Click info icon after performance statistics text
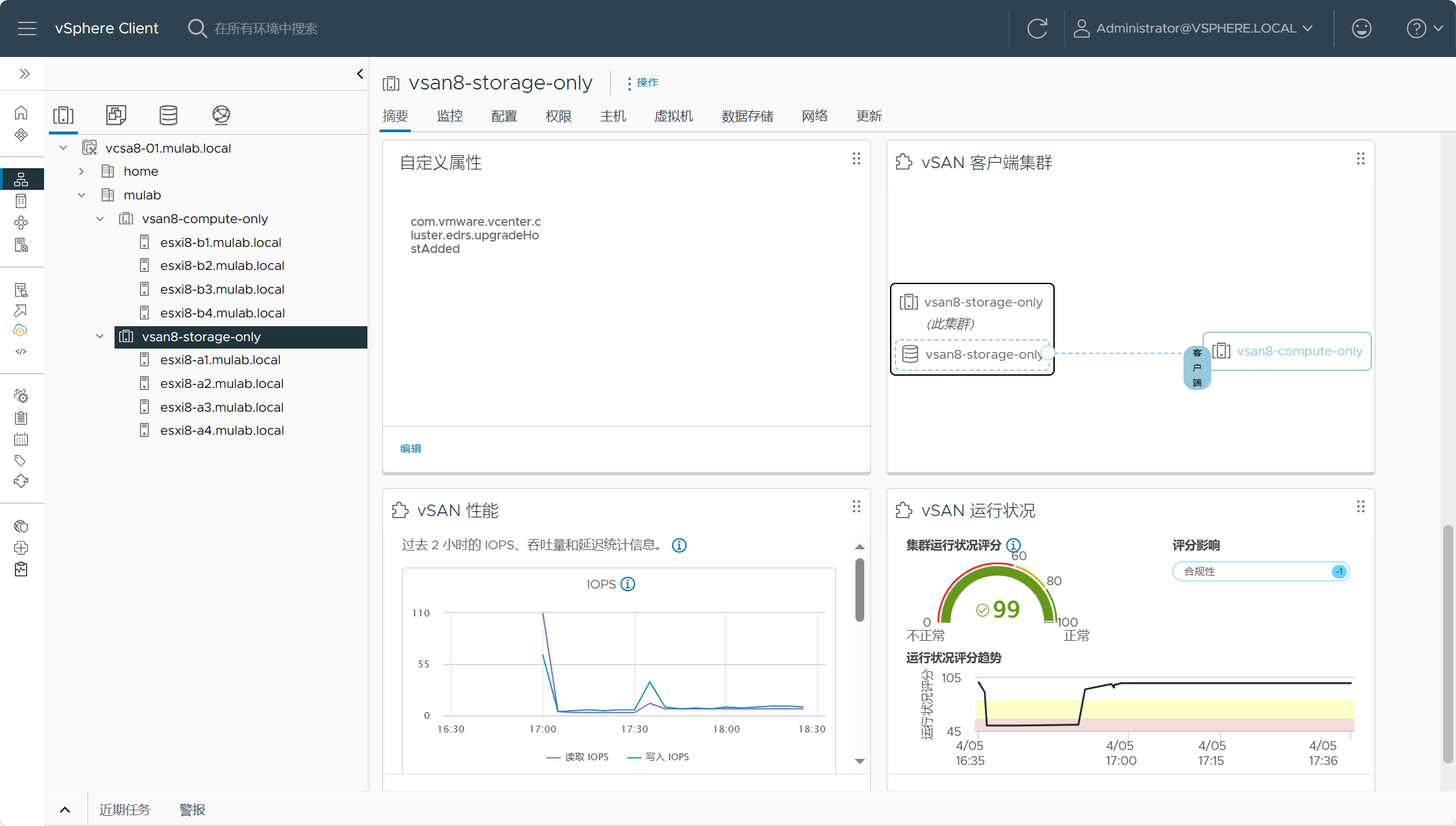The width and height of the screenshot is (1456, 826). (x=679, y=545)
